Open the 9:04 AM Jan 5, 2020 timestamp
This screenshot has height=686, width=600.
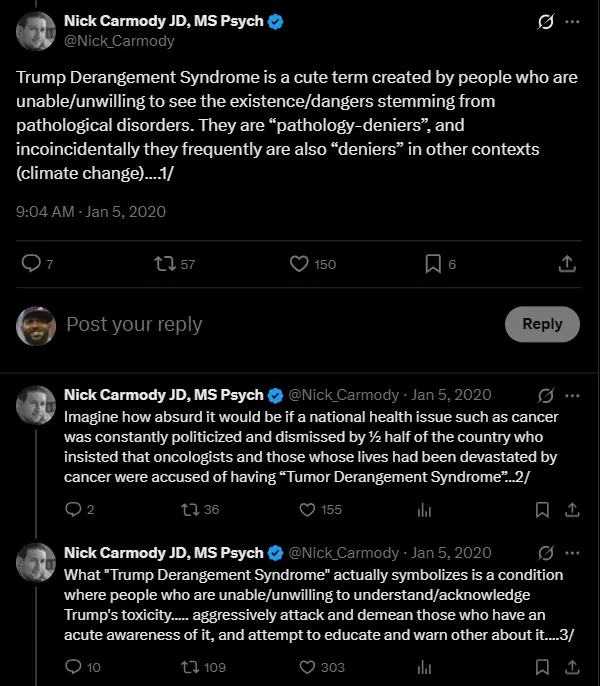click(x=91, y=212)
